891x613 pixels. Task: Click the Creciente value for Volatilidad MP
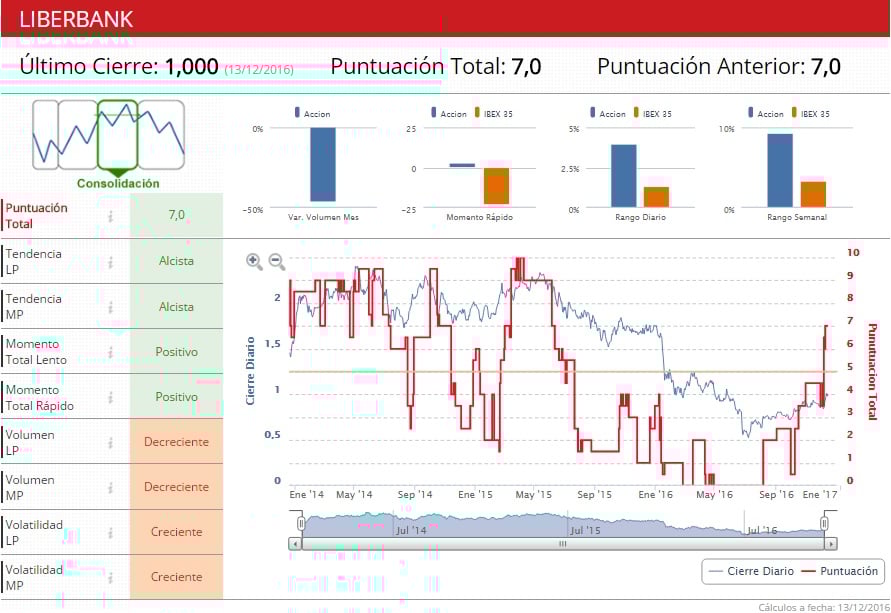pyautogui.click(x=176, y=577)
